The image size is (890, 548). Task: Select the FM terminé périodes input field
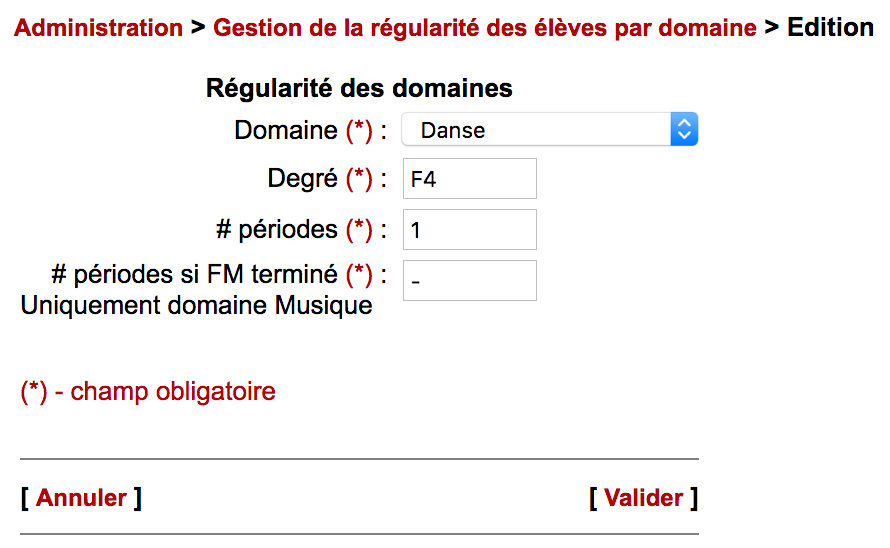469,281
